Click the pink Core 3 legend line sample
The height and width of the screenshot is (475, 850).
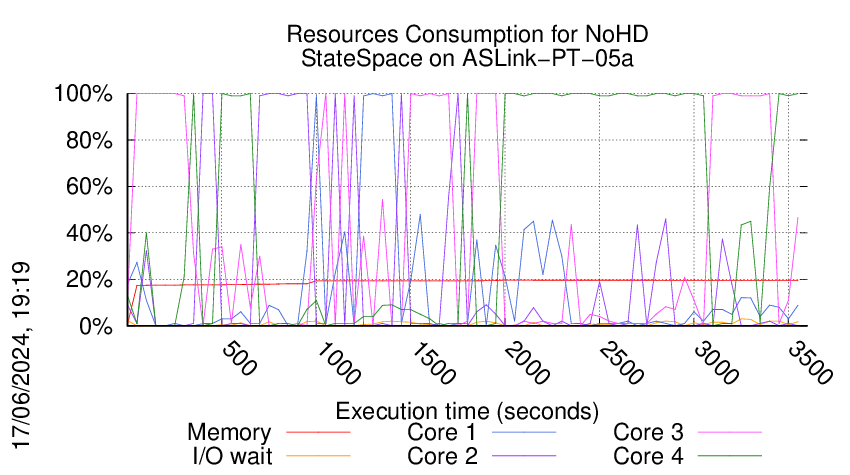[730, 432]
